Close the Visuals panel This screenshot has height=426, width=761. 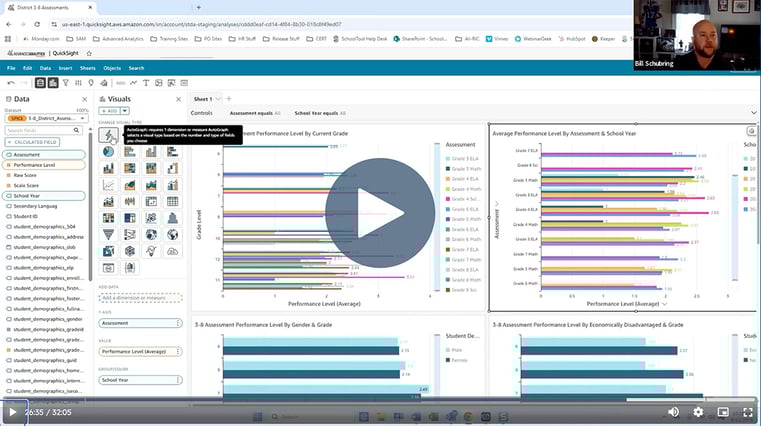tap(178, 99)
